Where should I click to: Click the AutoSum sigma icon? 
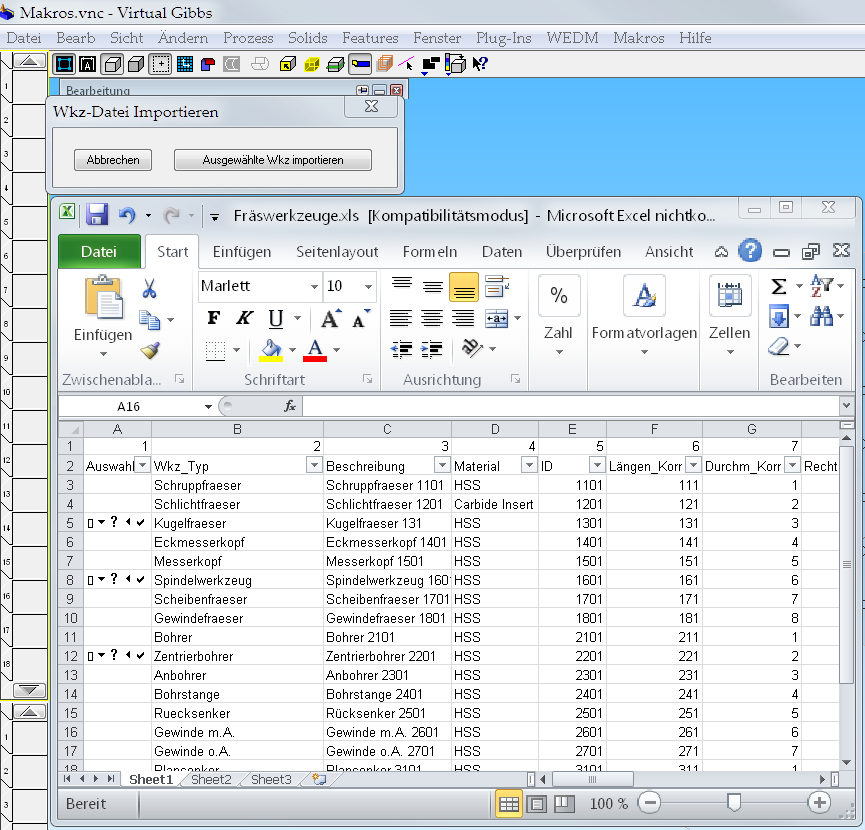tap(778, 286)
